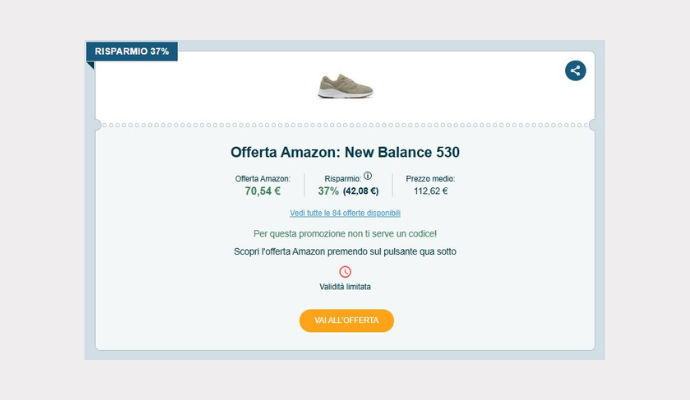Screen dimensions: 690x400
Task: Open the New Balance shoe image
Action: [x=345, y=86]
